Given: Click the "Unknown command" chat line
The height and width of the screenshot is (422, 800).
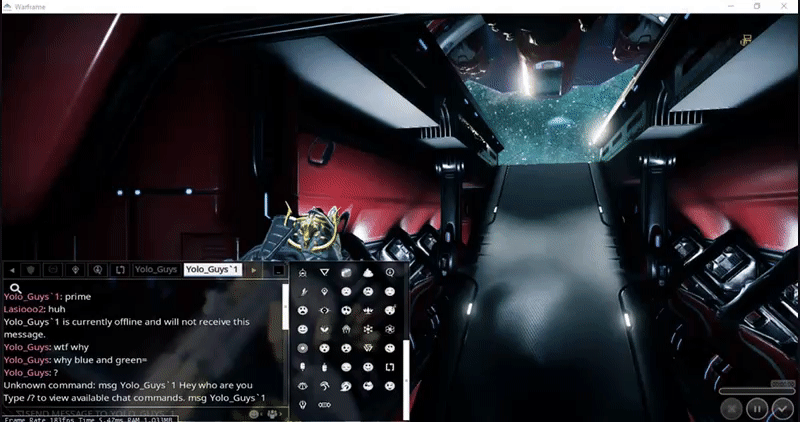Looking at the screenshot, I should point(128,385).
